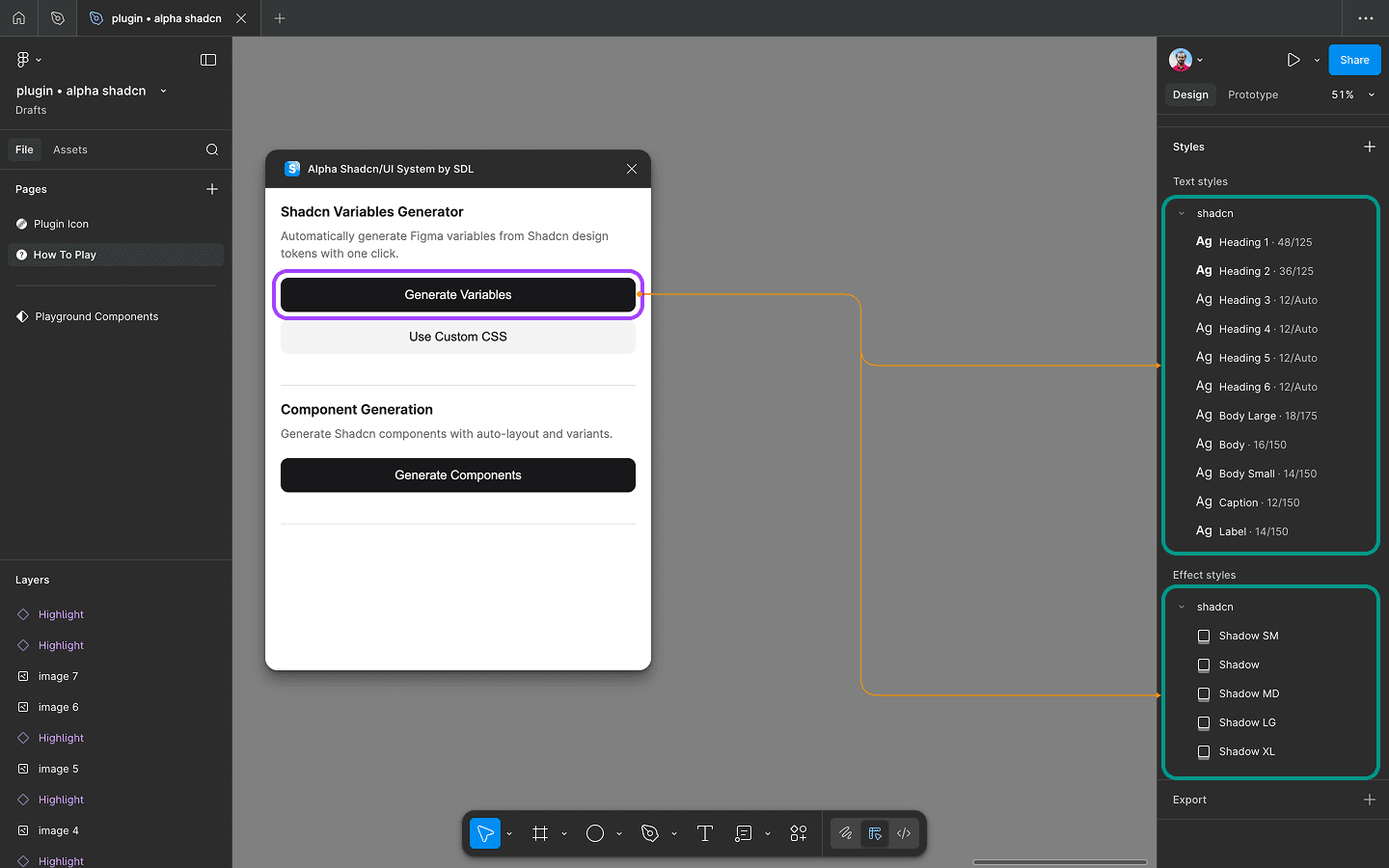The width and height of the screenshot is (1389, 868).
Task: Select the Move tool
Action: (x=485, y=833)
